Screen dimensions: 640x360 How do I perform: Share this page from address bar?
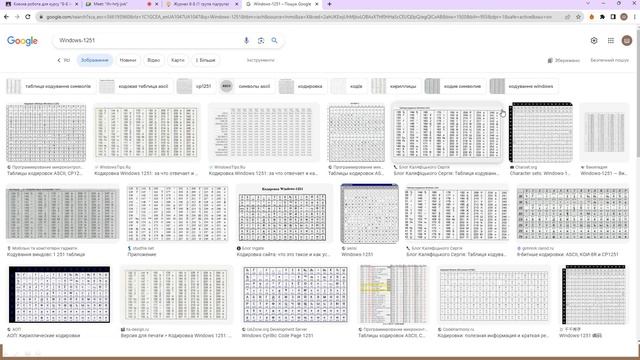pos(567,17)
